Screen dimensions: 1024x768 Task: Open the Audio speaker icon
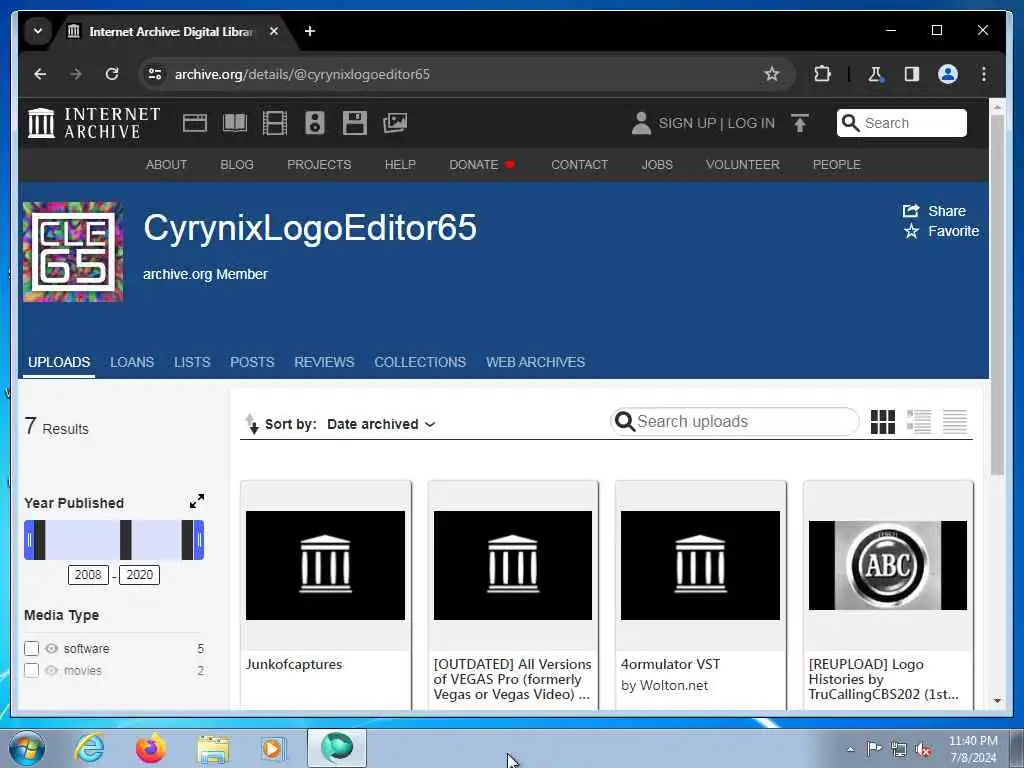point(315,123)
